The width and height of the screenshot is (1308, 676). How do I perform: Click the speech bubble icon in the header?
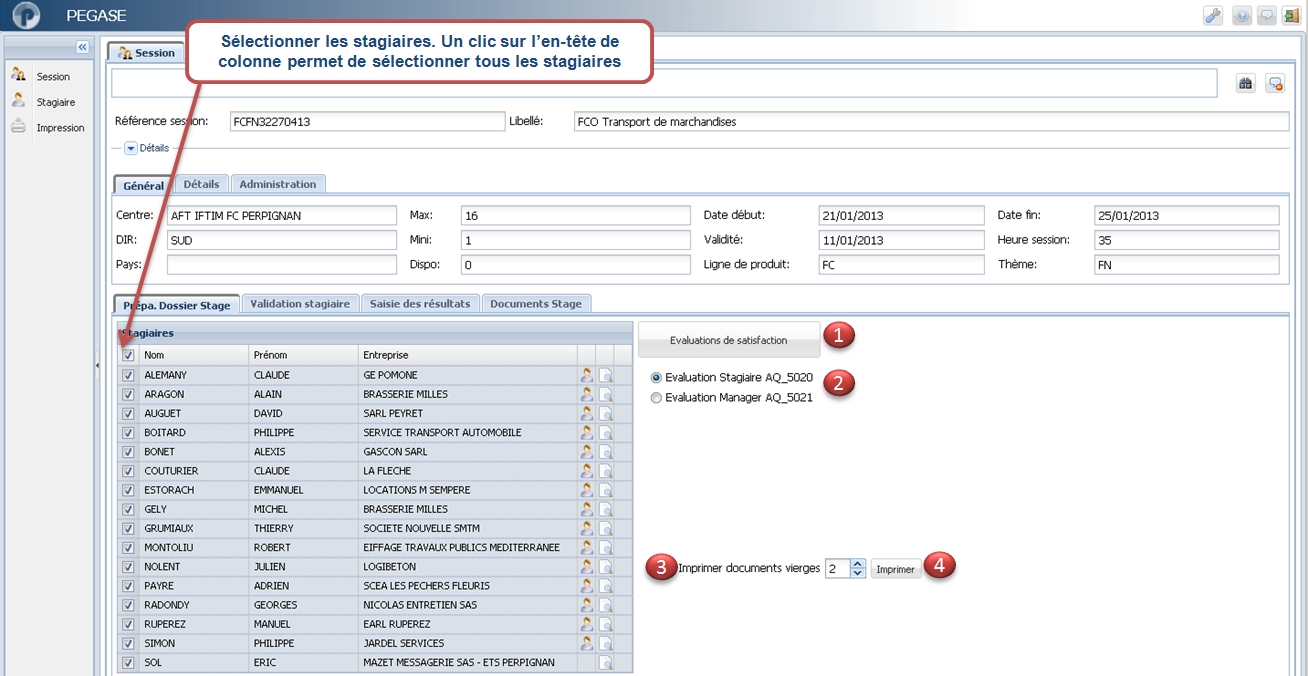[x=1267, y=16]
